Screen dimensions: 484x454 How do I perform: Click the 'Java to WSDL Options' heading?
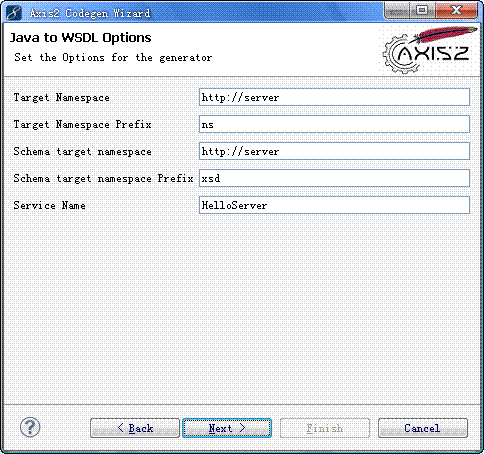pyautogui.click(x=80, y=38)
